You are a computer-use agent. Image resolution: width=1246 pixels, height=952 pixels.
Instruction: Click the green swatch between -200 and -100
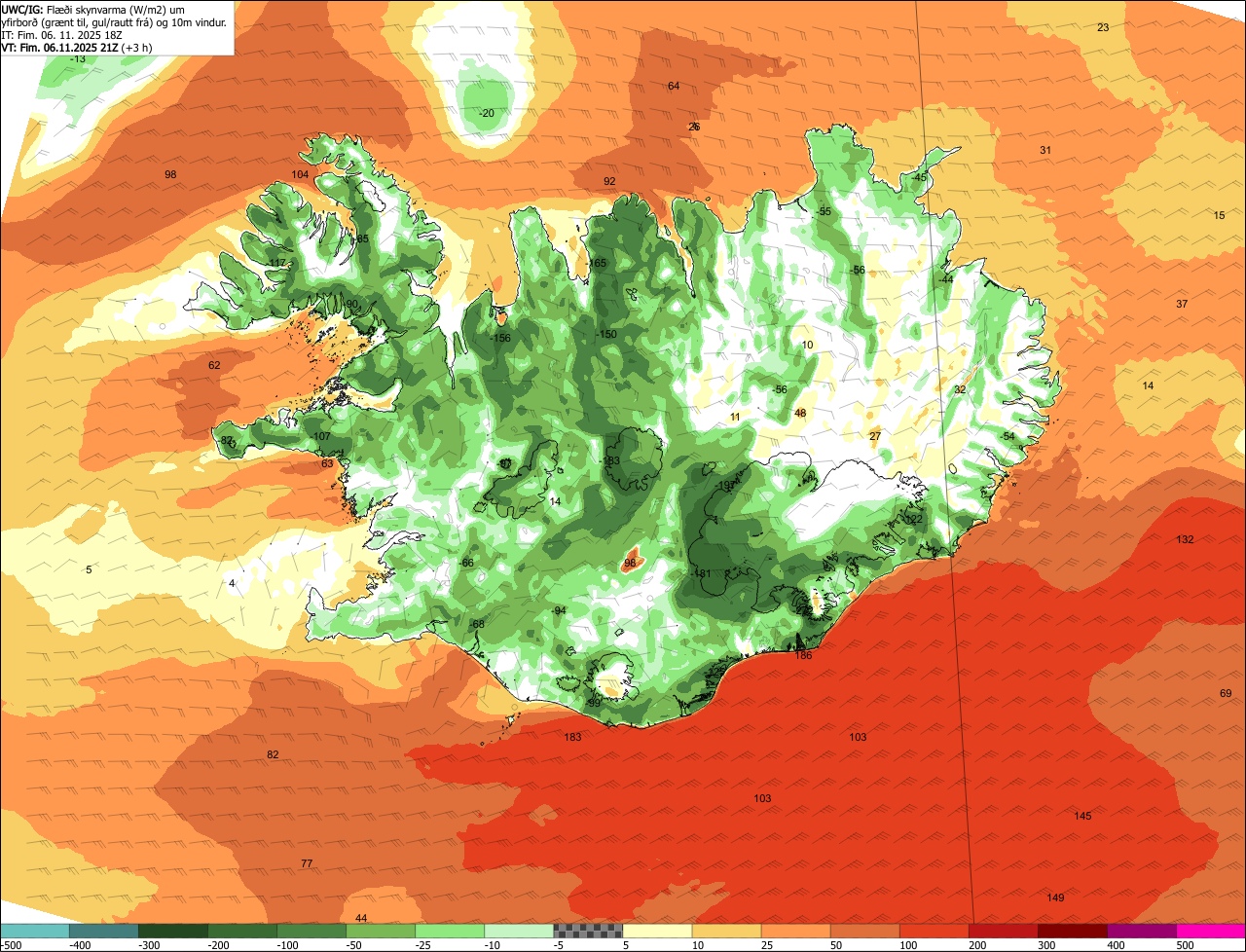point(241,931)
